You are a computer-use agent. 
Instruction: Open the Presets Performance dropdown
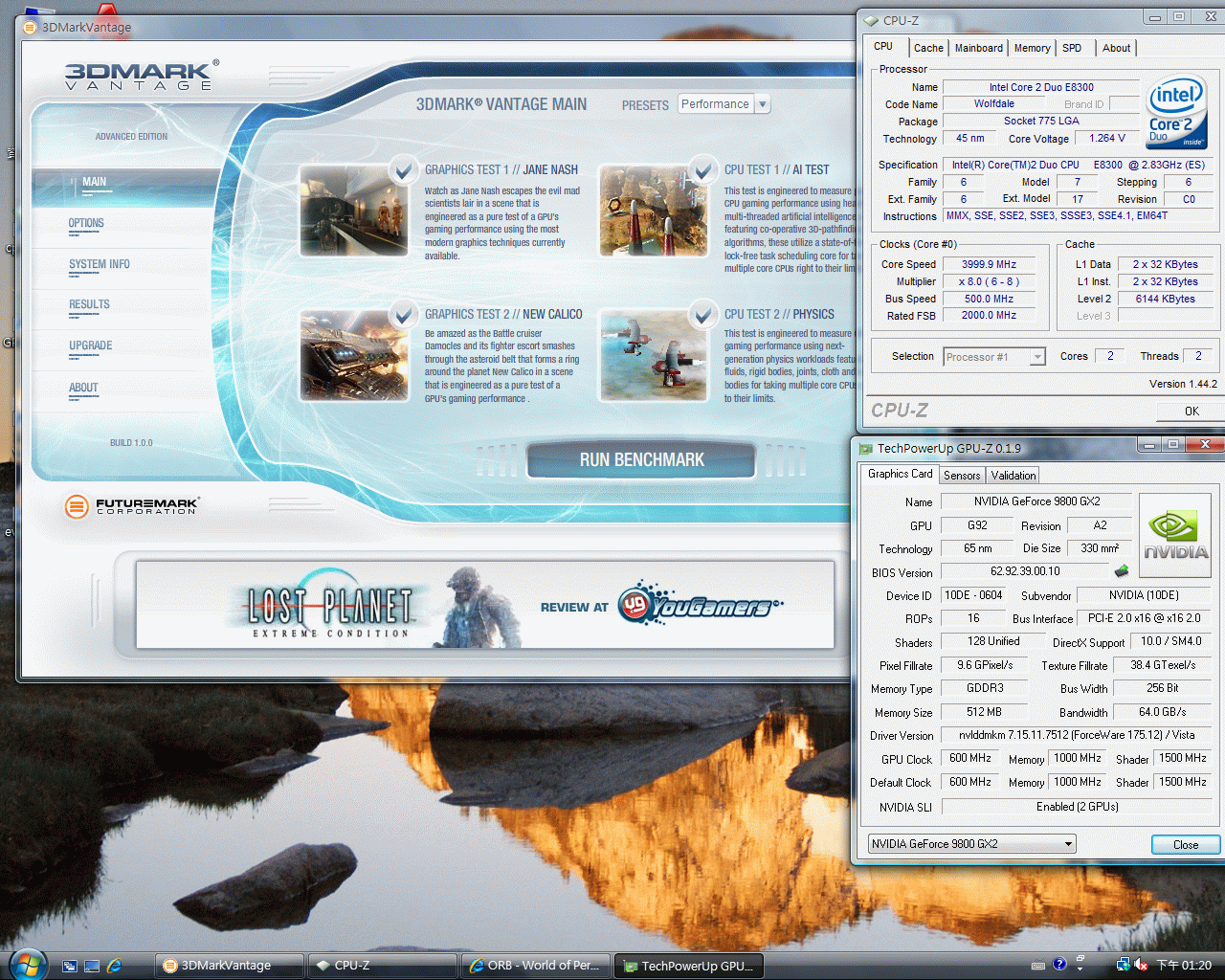pos(724,104)
